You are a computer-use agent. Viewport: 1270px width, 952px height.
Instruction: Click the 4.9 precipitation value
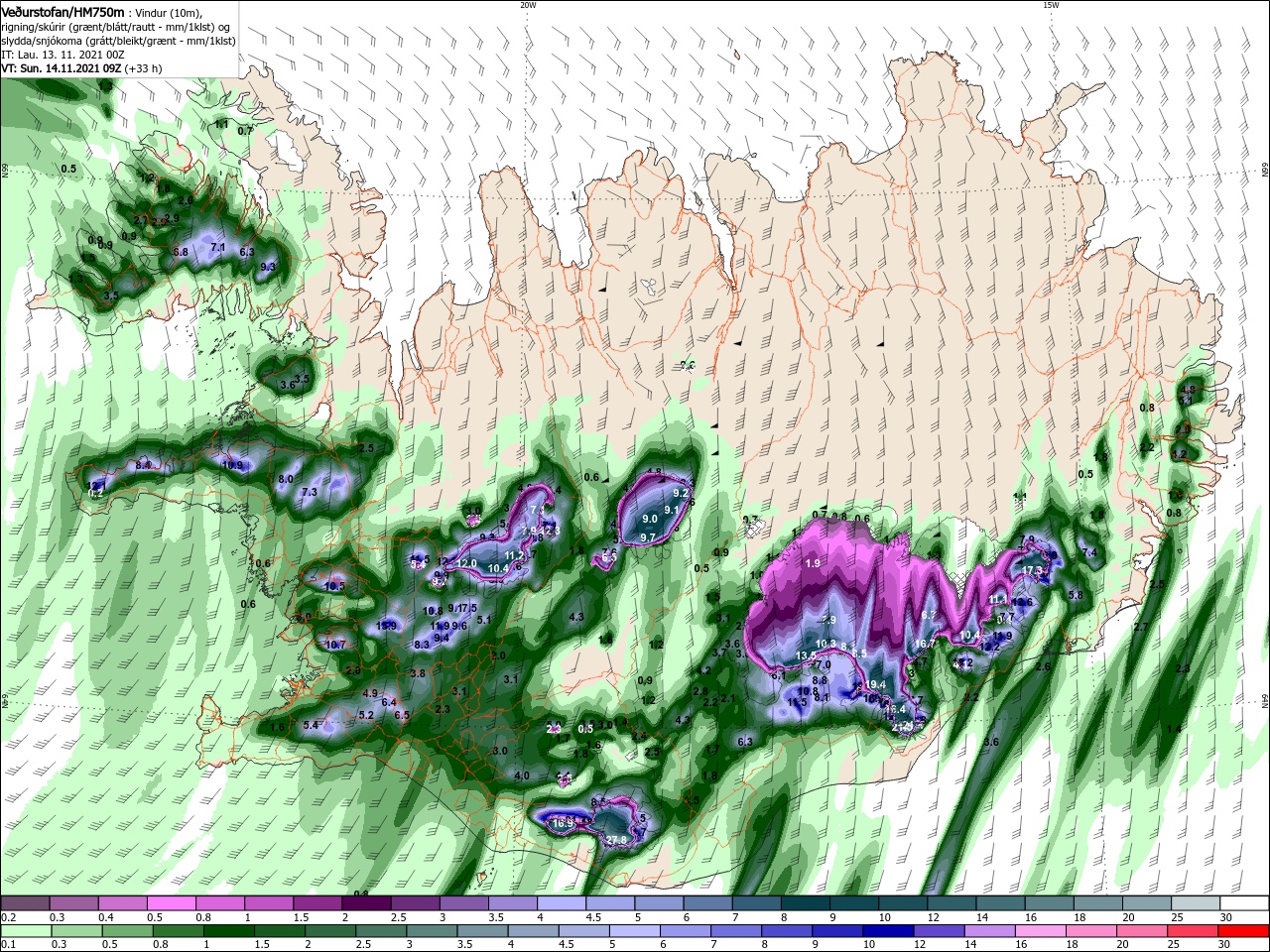370,693
